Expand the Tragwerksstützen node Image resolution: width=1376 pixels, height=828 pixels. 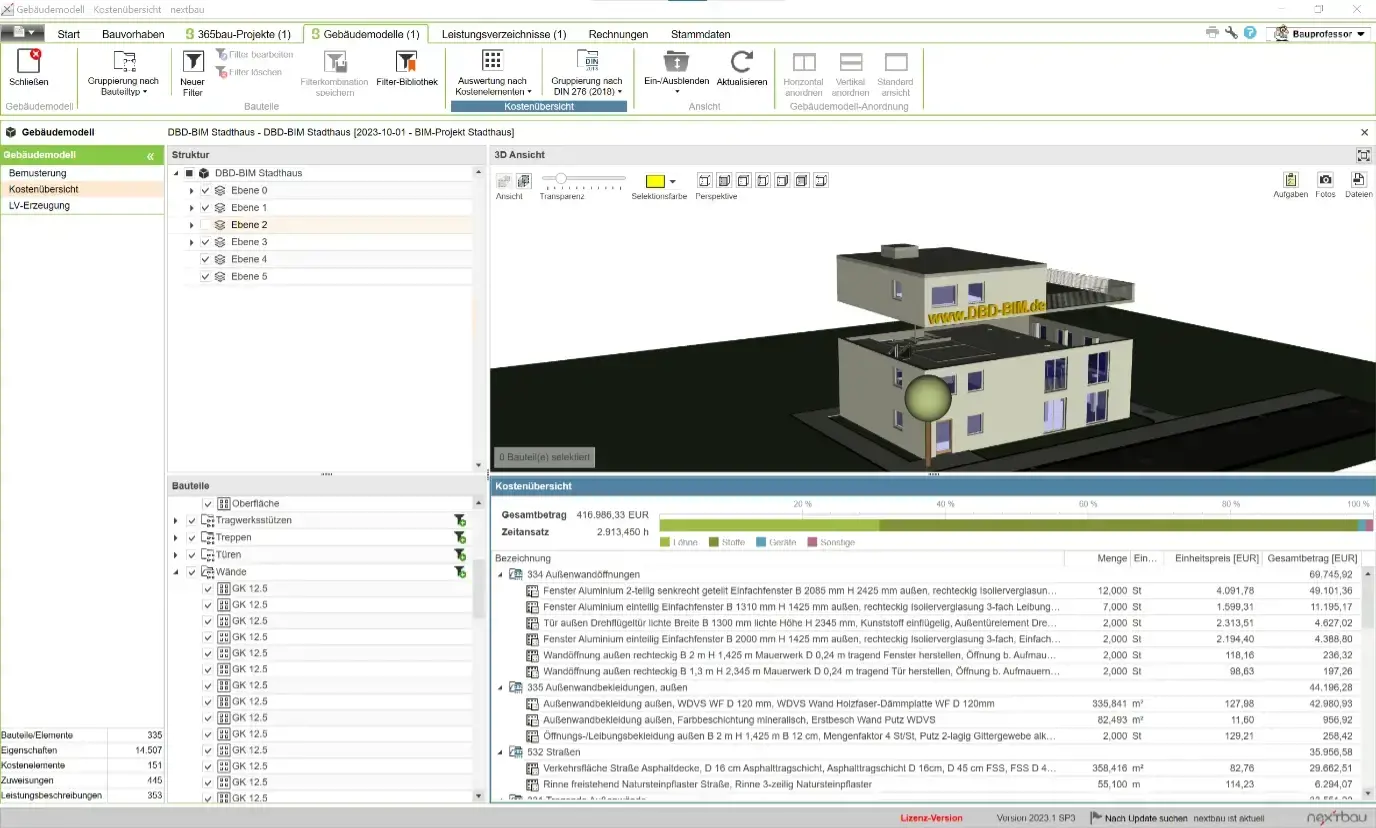pos(176,521)
